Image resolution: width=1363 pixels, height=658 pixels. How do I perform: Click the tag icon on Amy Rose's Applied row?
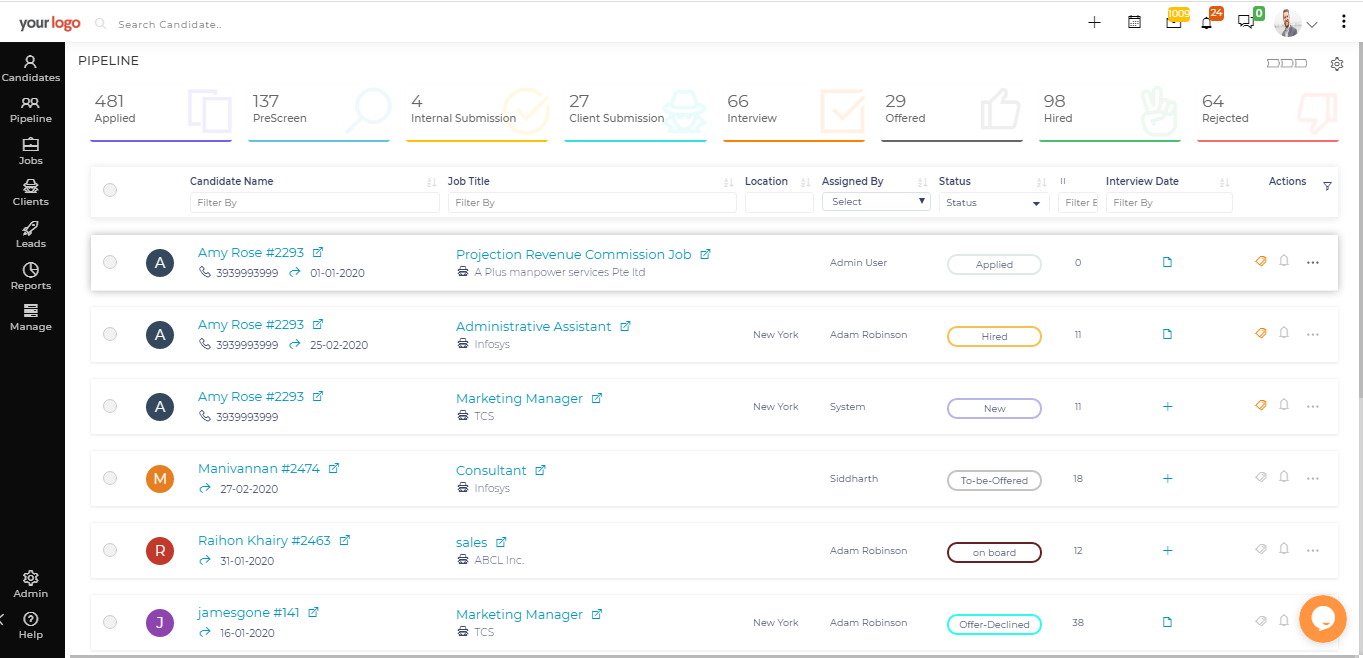point(1260,260)
